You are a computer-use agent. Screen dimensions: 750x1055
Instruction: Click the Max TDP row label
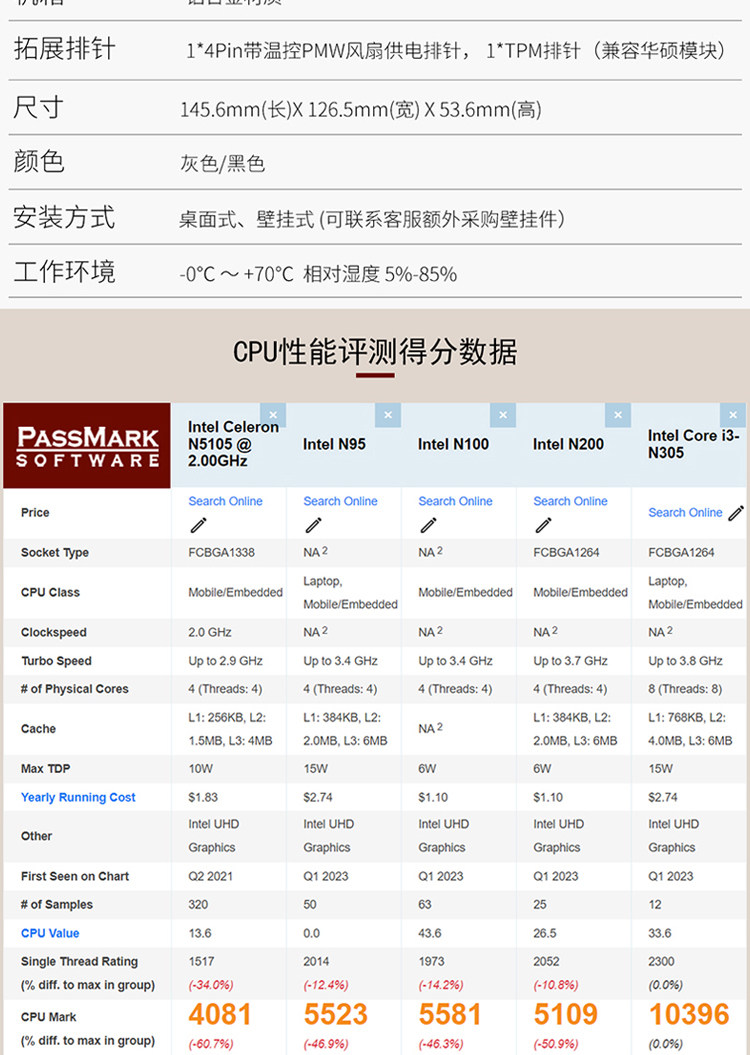point(45,768)
